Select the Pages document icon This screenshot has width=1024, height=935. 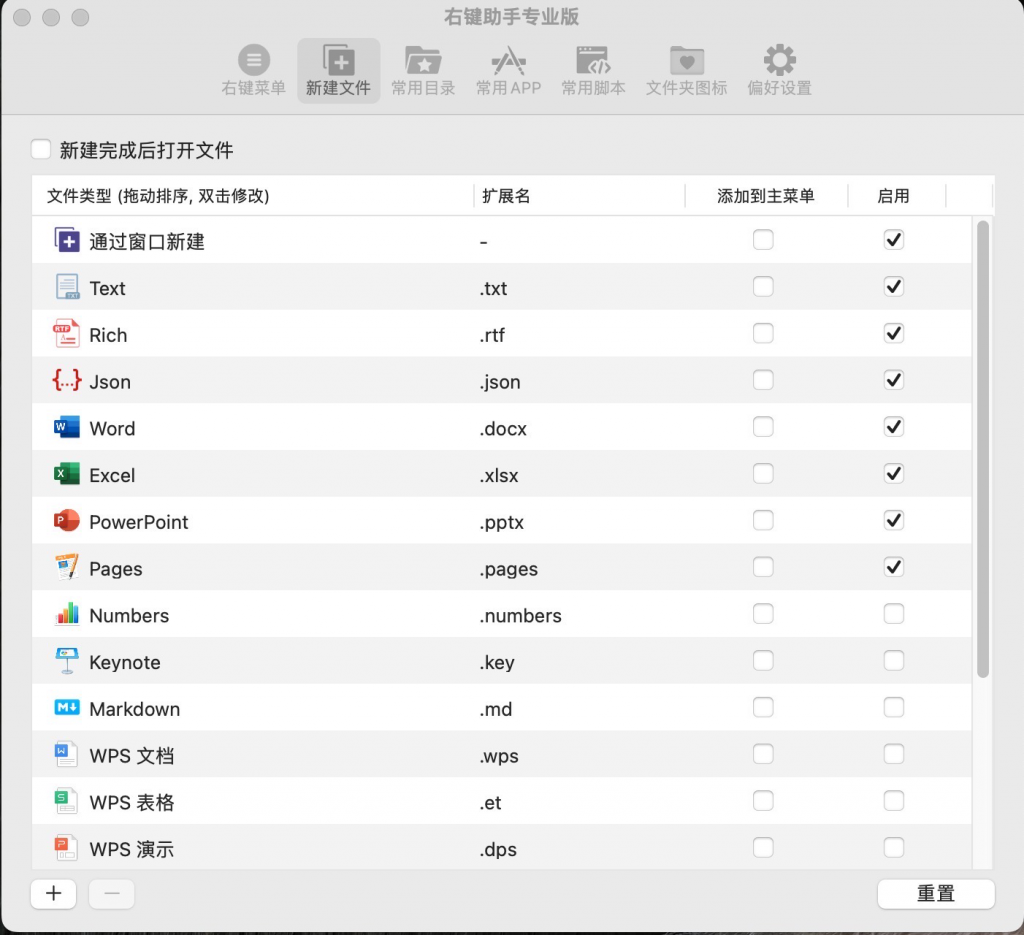tap(66, 568)
